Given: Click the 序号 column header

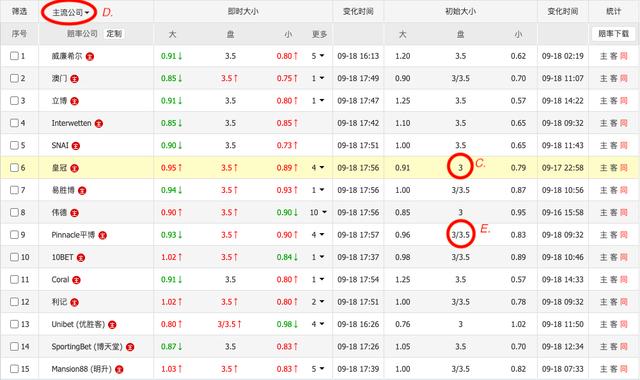Looking at the screenshot, I should click(x=19, y=34).
